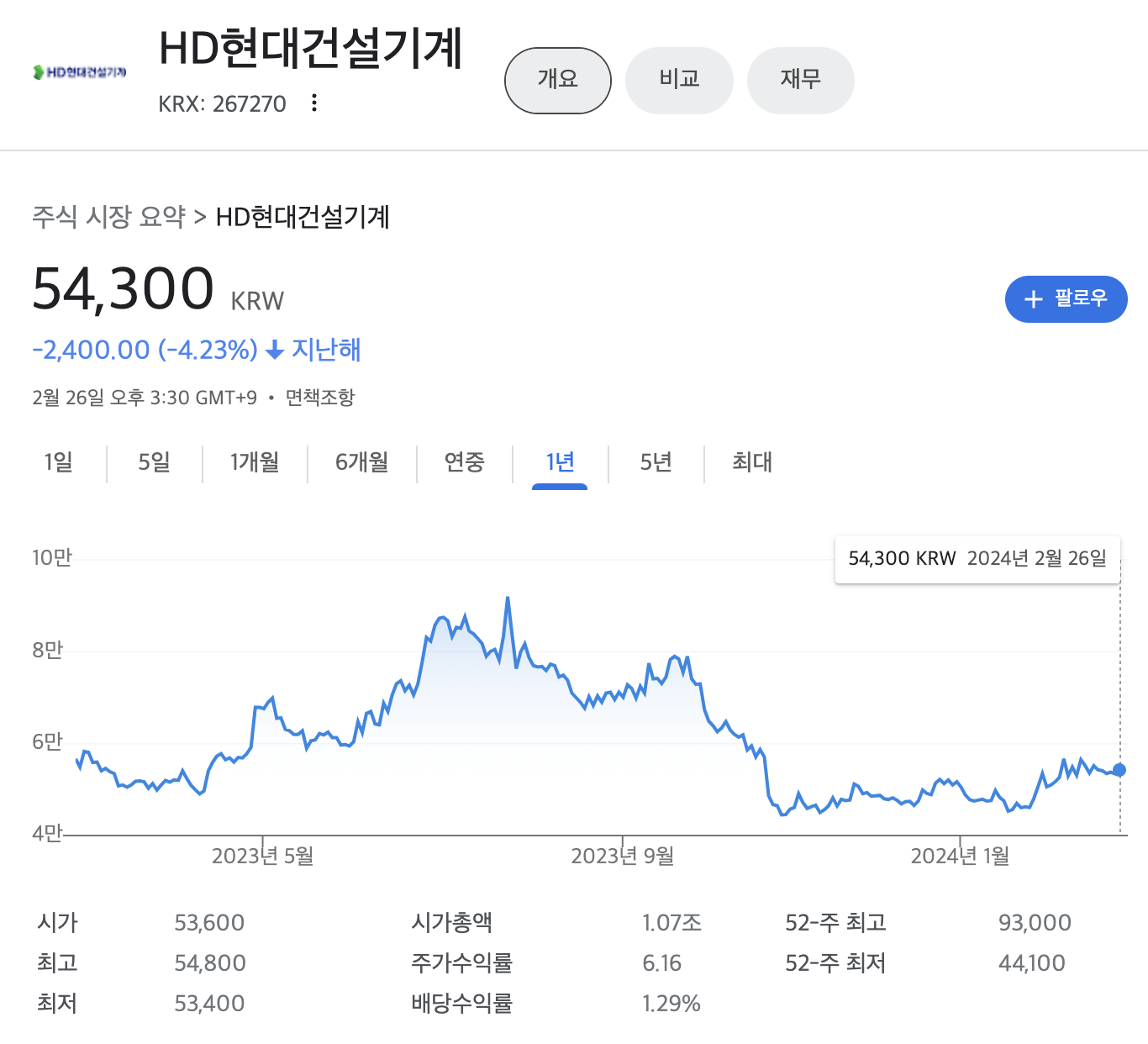Select the 개요 tab button
Screen dimensions: 1148x1044
(x=558, y=80)
